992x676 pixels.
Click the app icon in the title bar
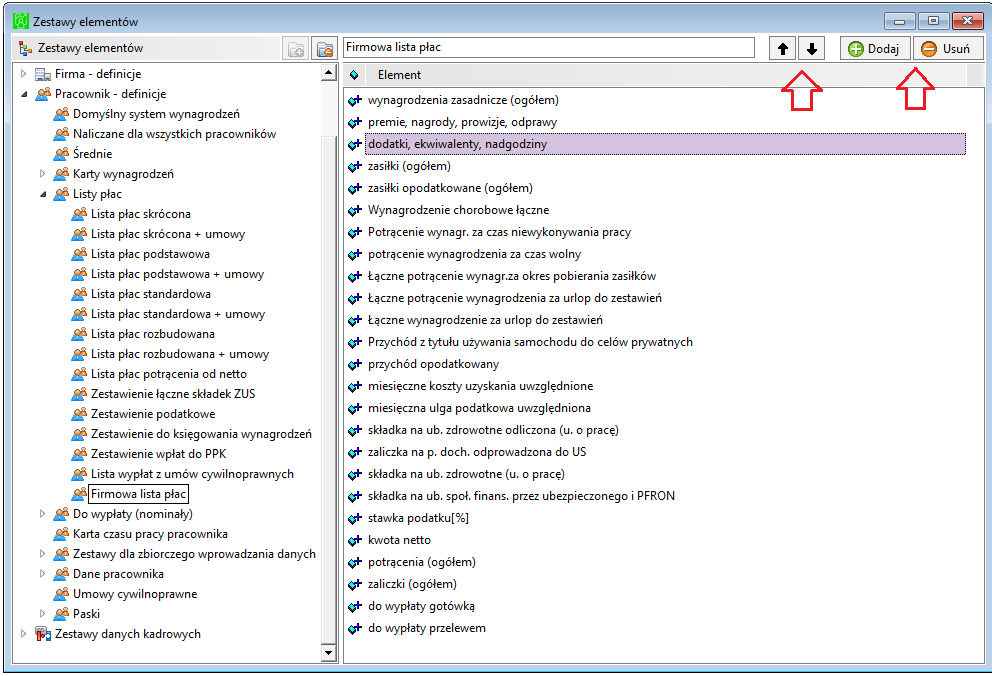[x=21, y=22]
